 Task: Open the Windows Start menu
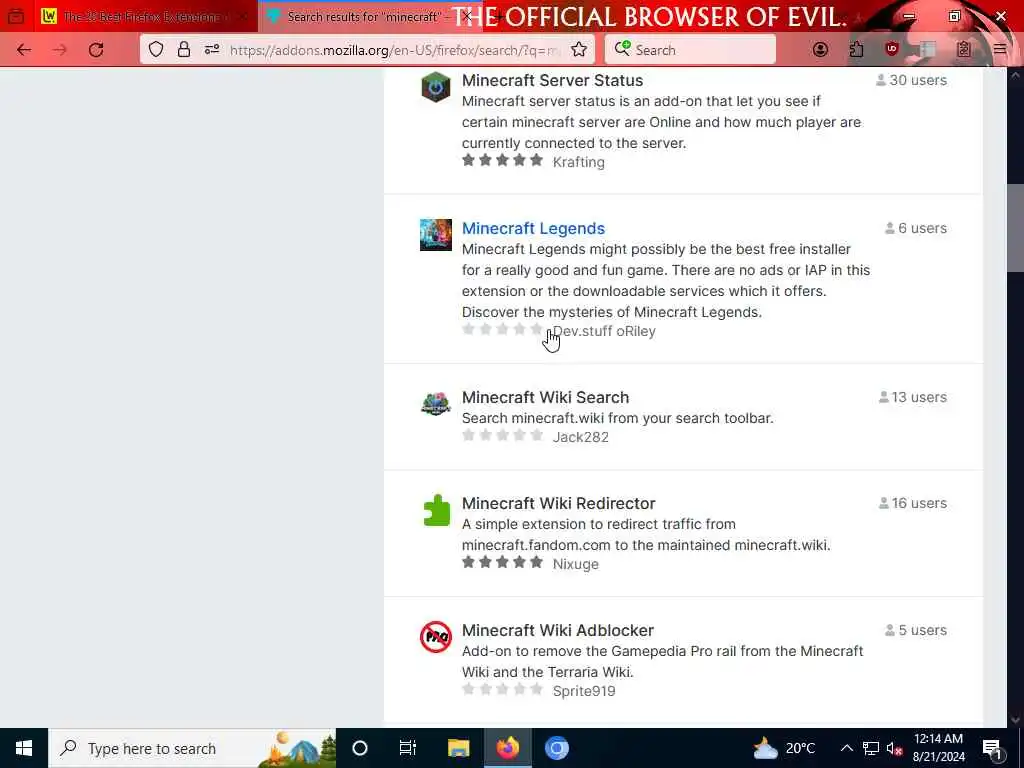24,748
